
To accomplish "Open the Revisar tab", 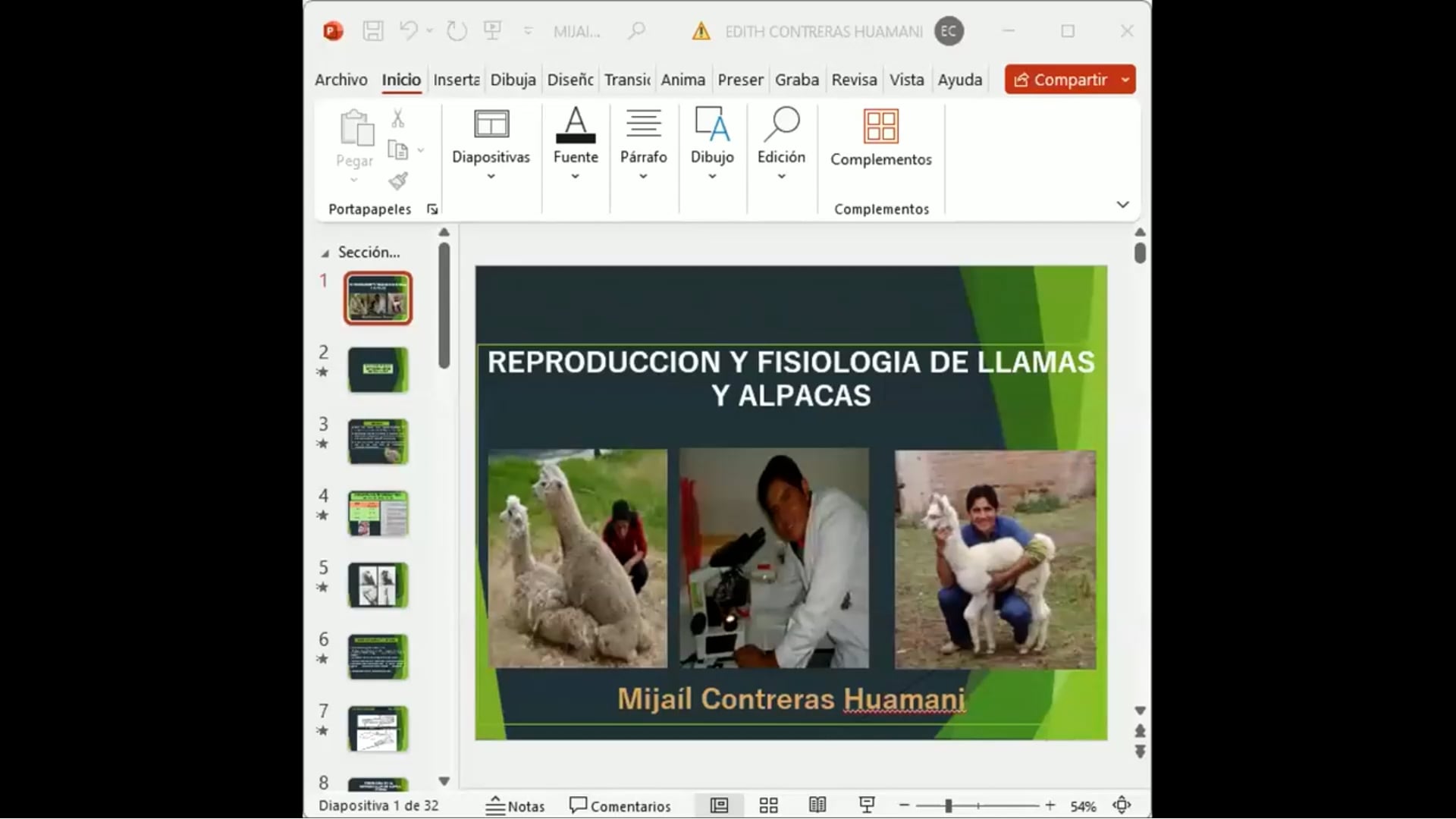I will coord(854,80).
